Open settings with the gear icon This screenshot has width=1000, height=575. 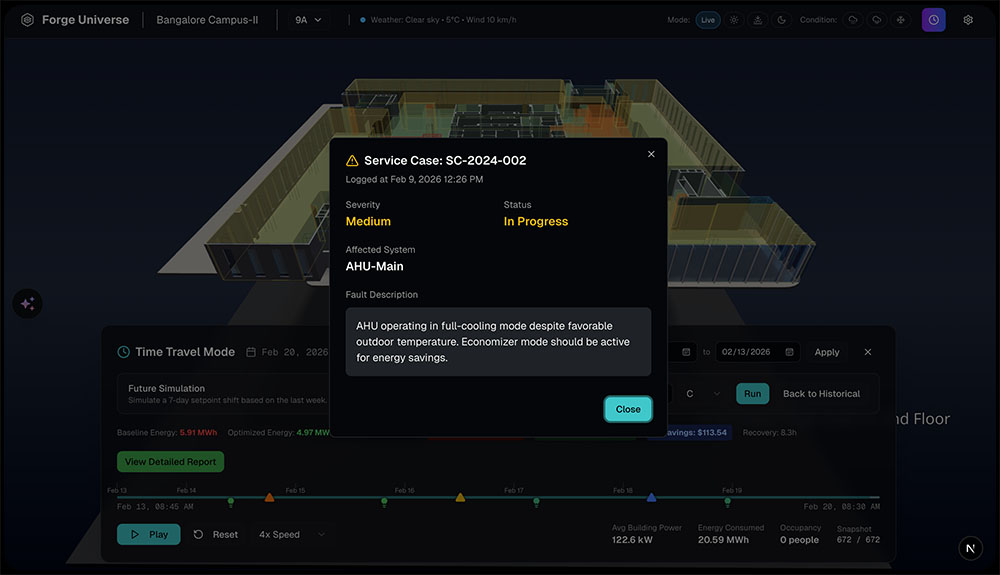pos(968,20)
